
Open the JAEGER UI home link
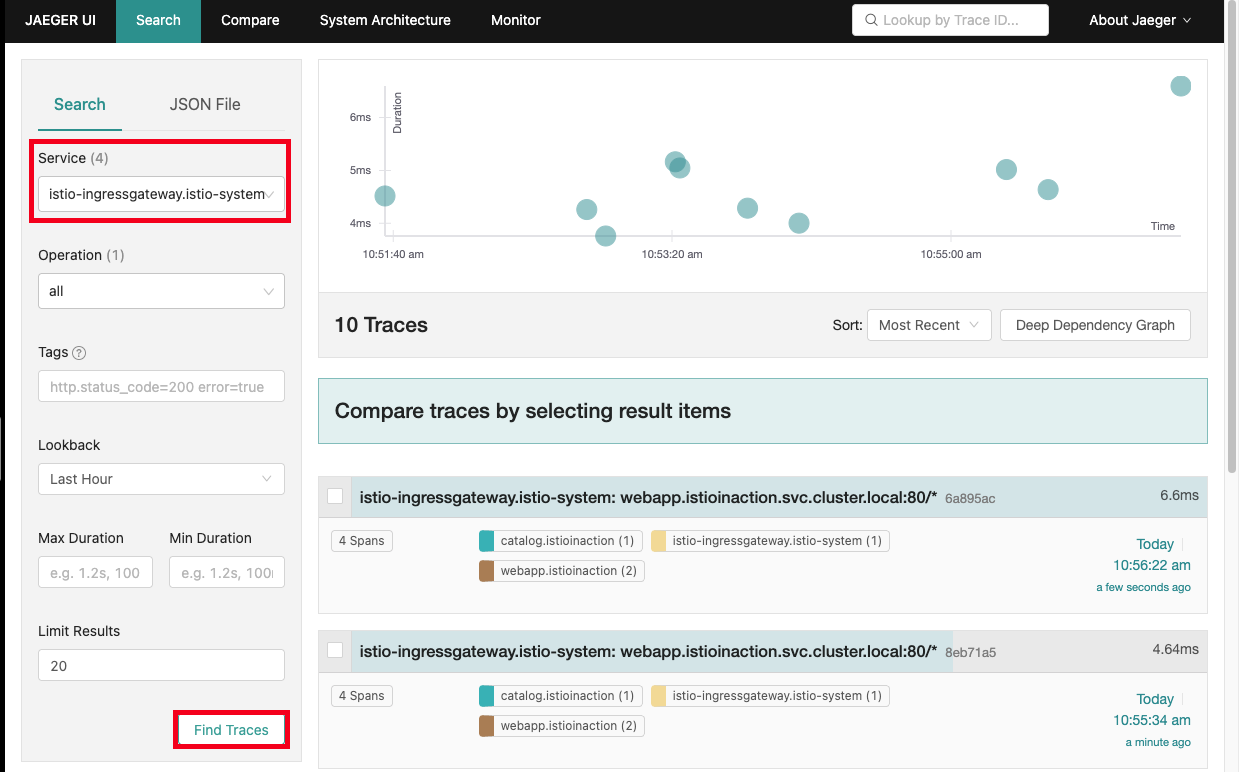pos(61,20)
